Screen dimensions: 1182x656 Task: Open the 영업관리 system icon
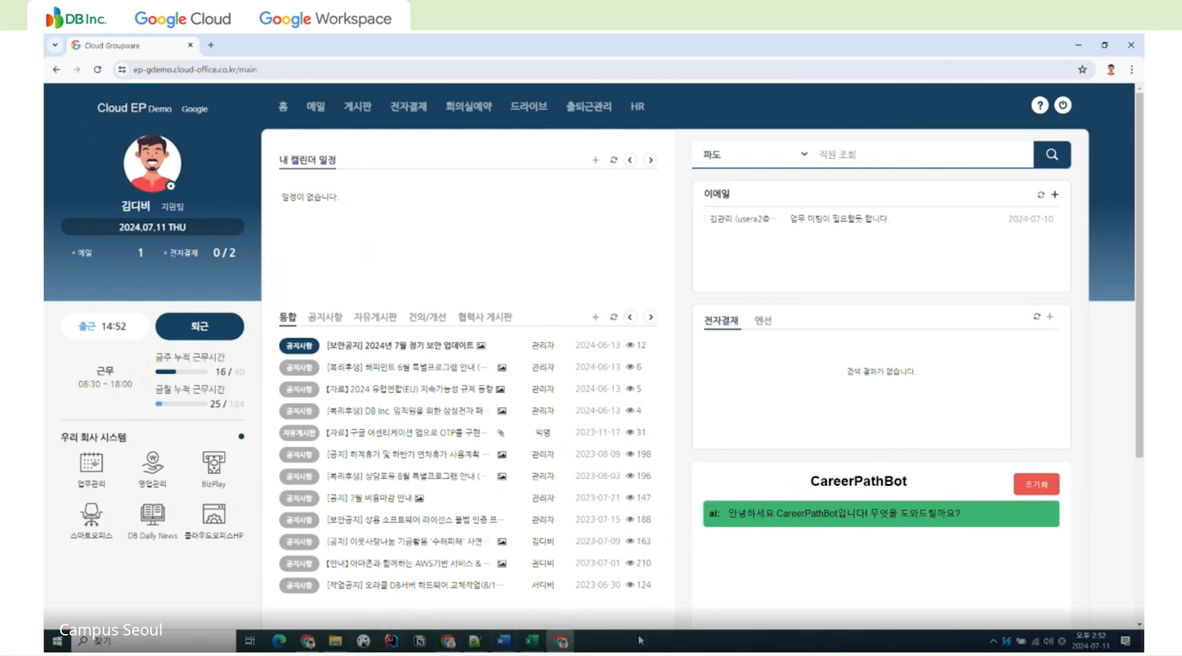152,469
